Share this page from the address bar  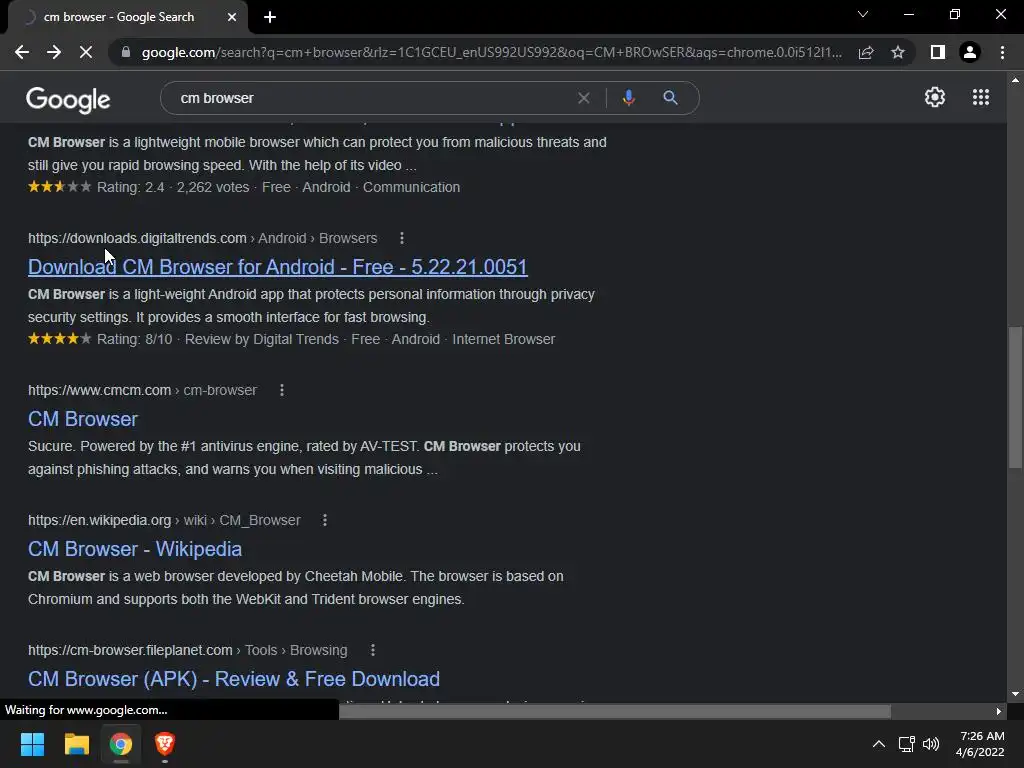pos(866,52)
